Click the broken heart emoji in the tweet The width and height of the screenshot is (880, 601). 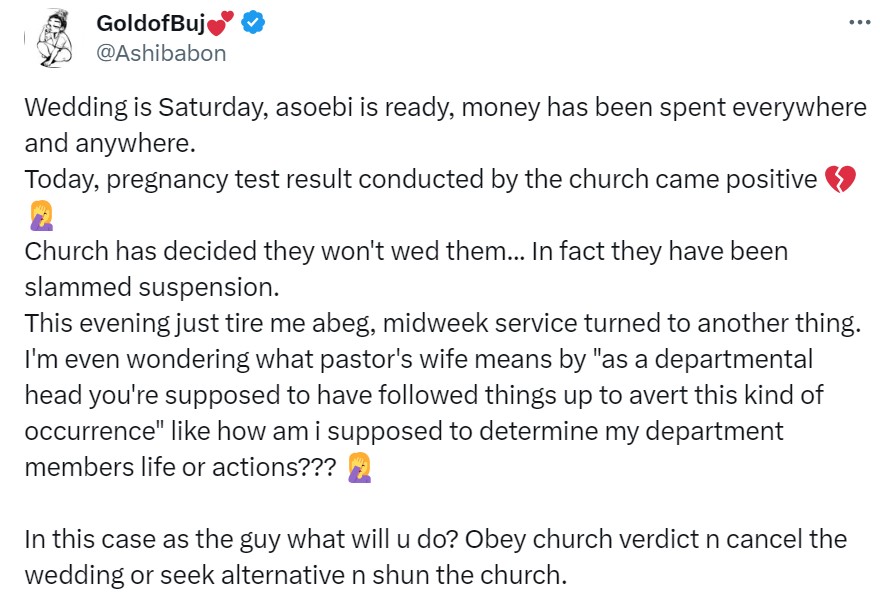coord(840,180)
